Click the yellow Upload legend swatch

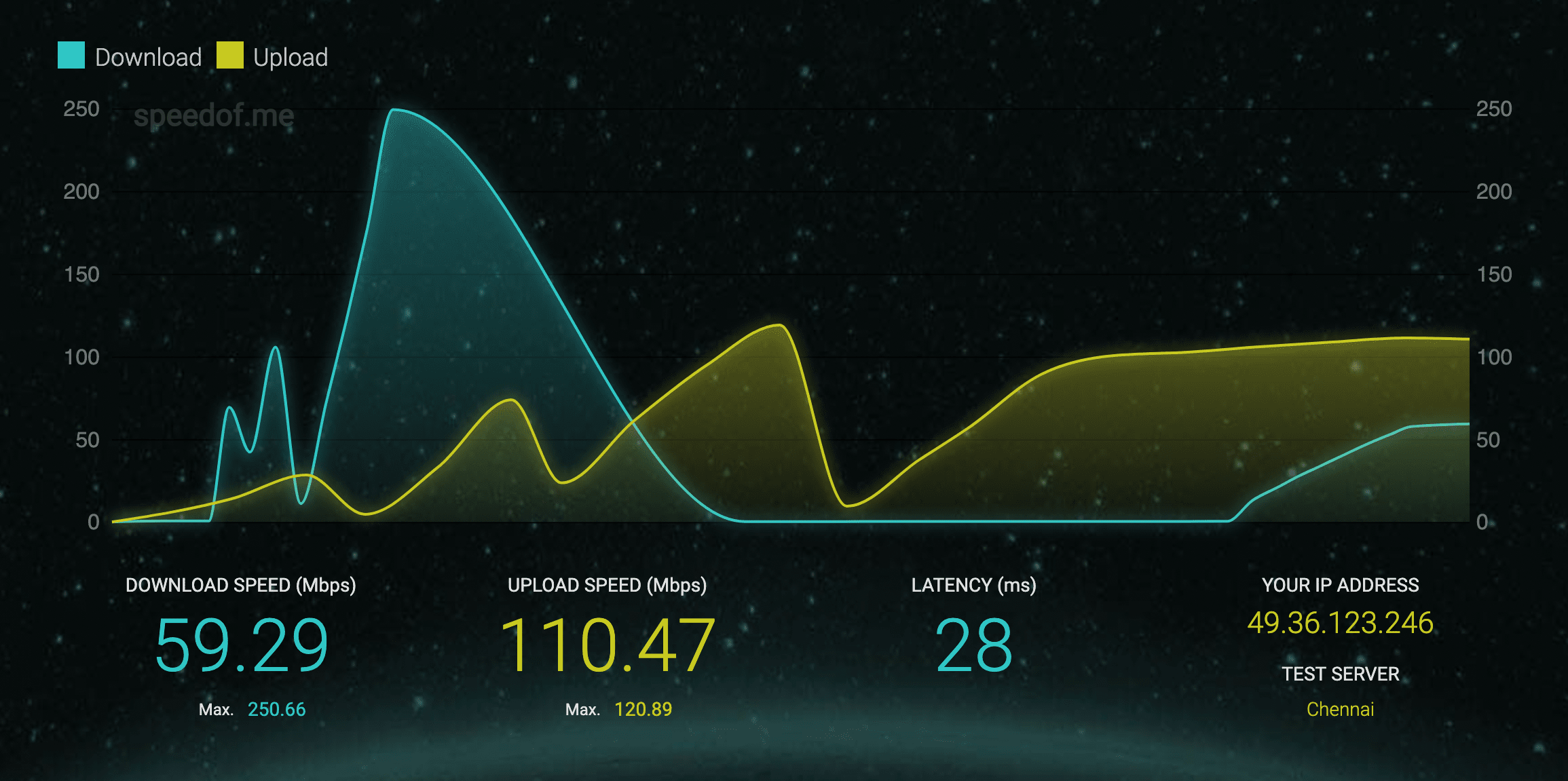229,56
